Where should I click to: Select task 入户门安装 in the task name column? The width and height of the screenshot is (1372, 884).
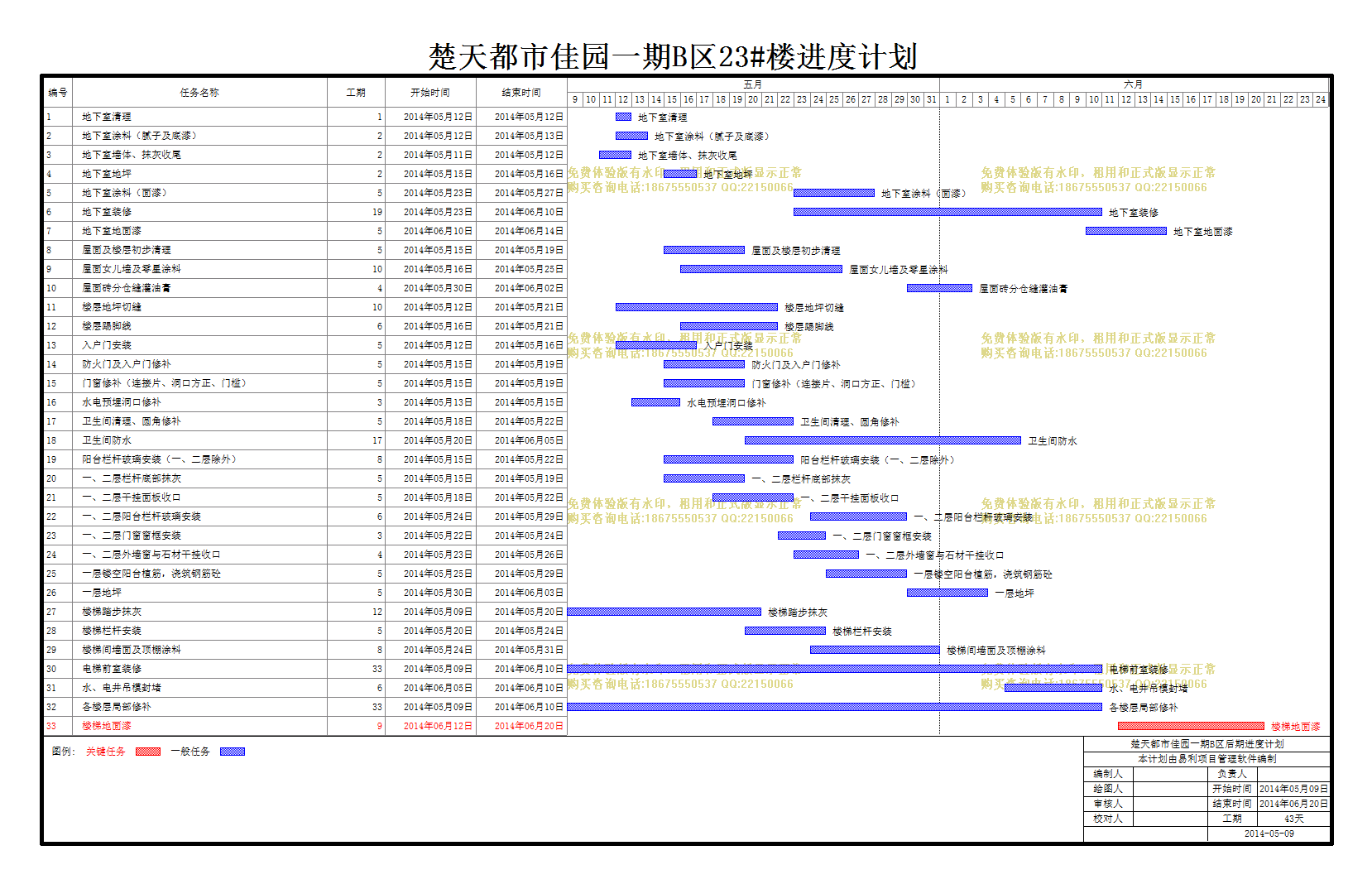pos(107,345)
